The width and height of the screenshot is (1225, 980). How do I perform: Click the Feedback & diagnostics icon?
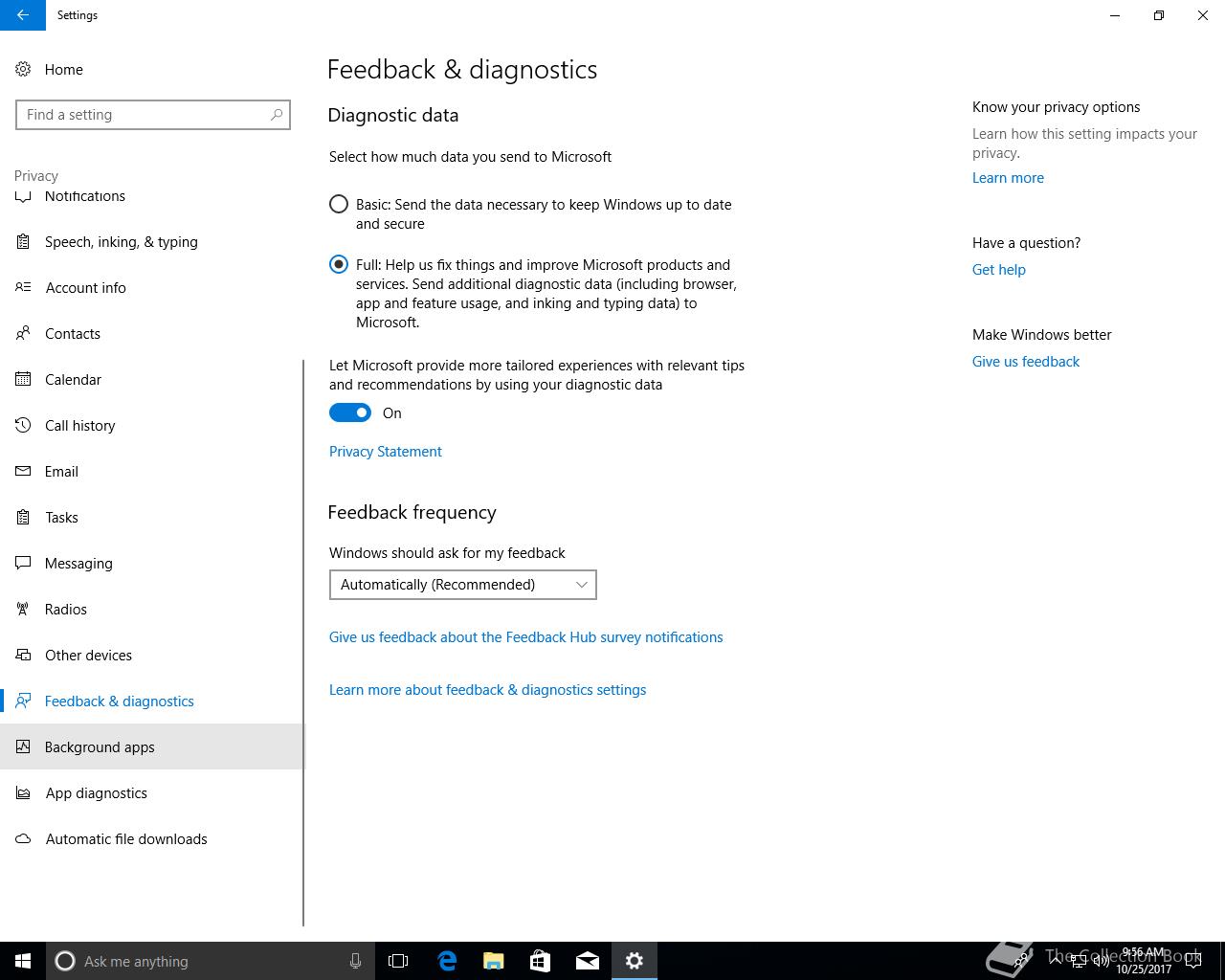[x=23, y=702]
